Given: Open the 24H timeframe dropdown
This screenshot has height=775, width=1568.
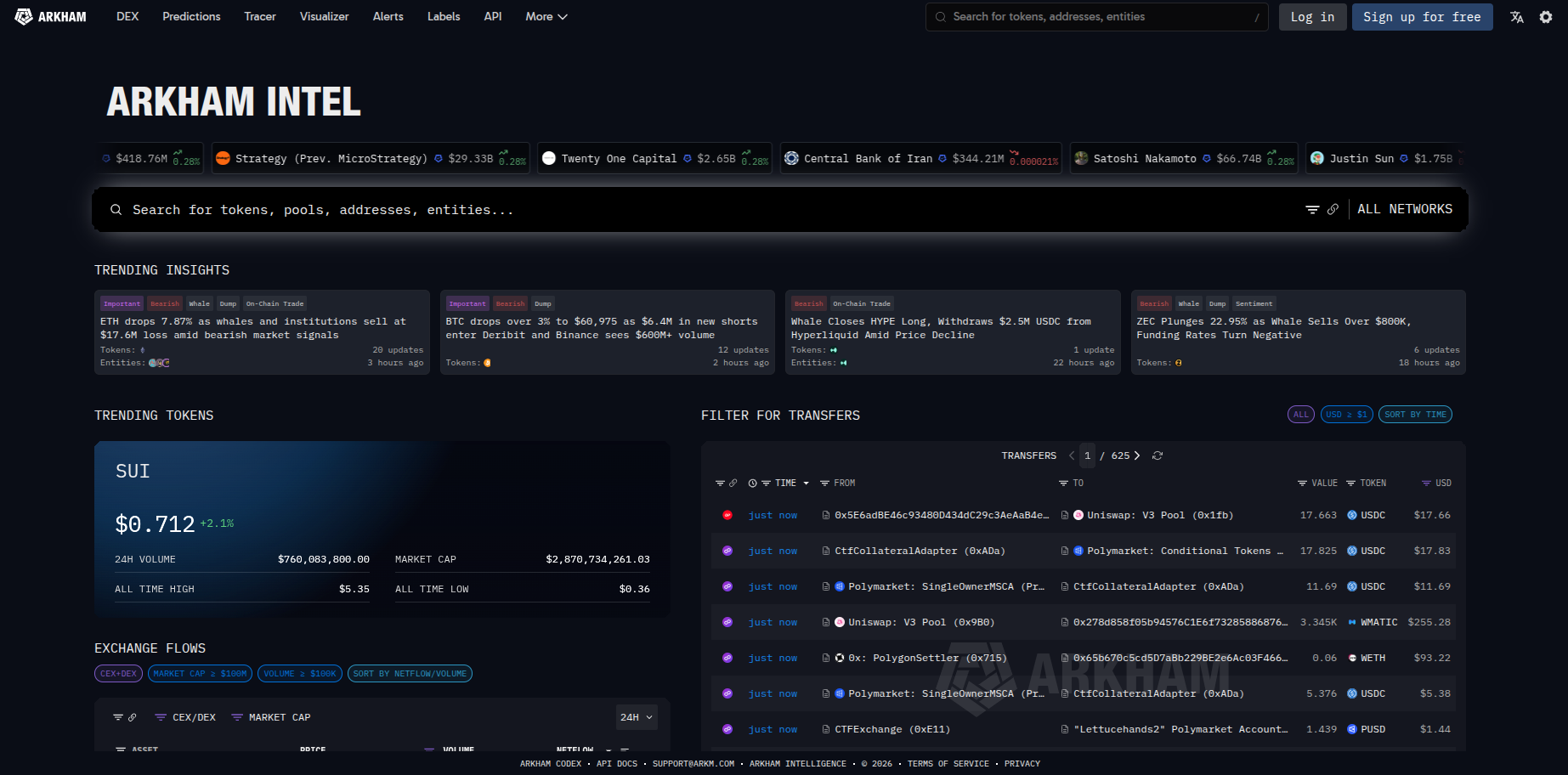Looking at the screenshot, I should pyautogui.click(x=637, y=717).
